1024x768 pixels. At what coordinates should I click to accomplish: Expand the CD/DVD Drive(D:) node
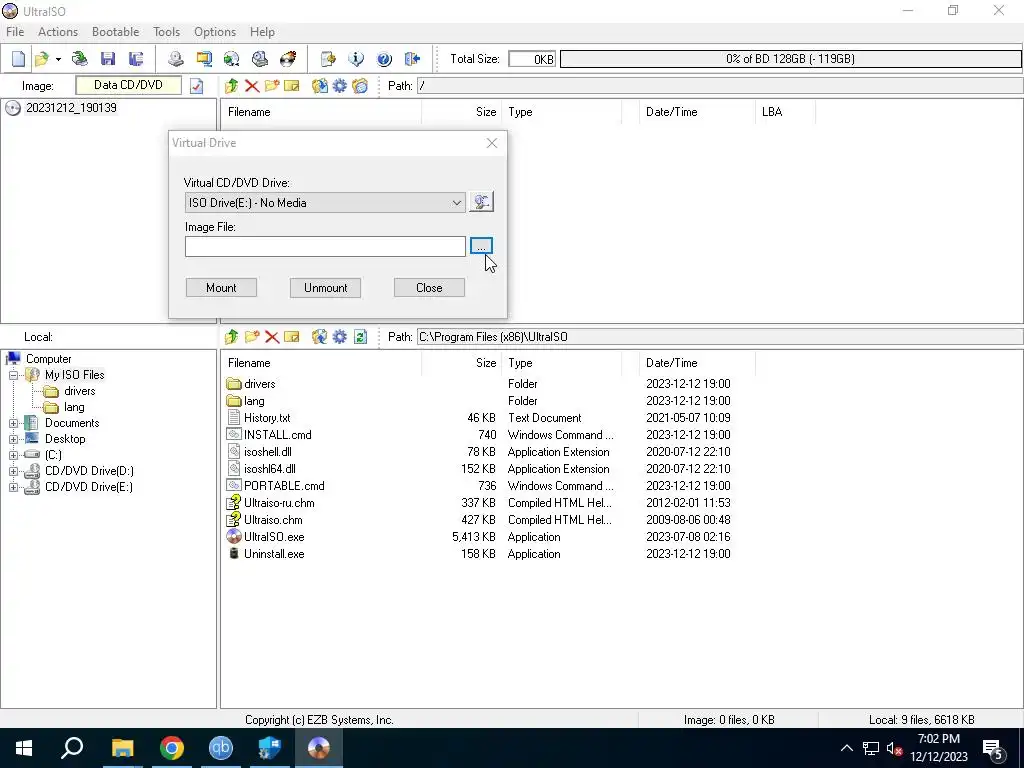[13, 471]
